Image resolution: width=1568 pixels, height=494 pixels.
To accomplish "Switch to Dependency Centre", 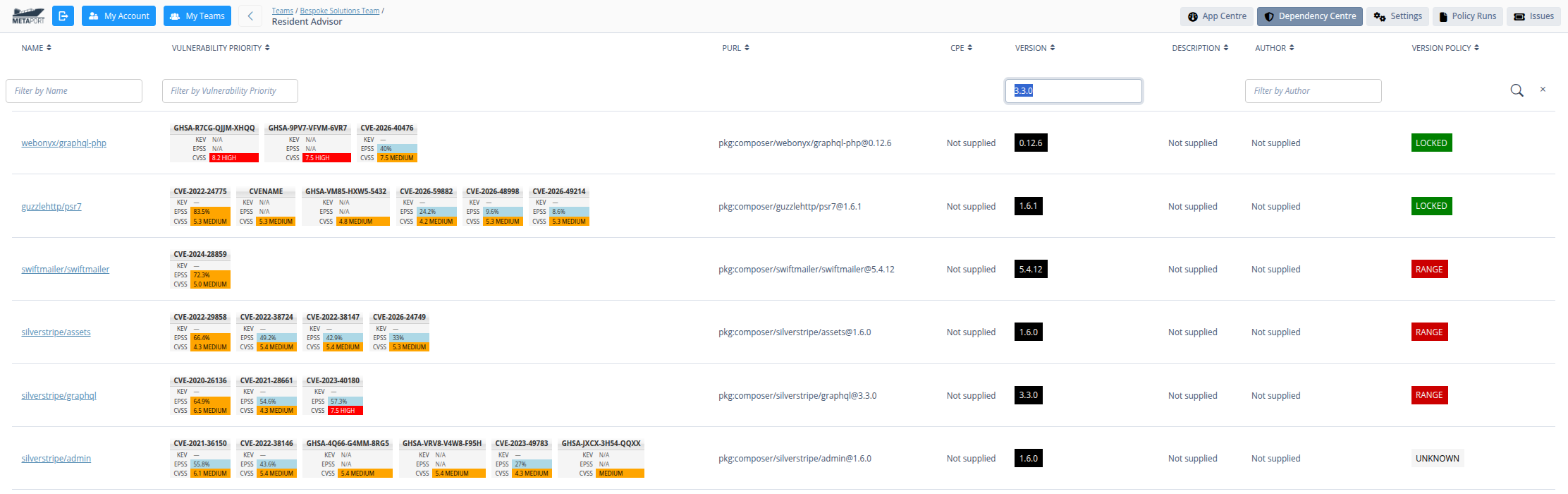I will (x=1310, y=16).
